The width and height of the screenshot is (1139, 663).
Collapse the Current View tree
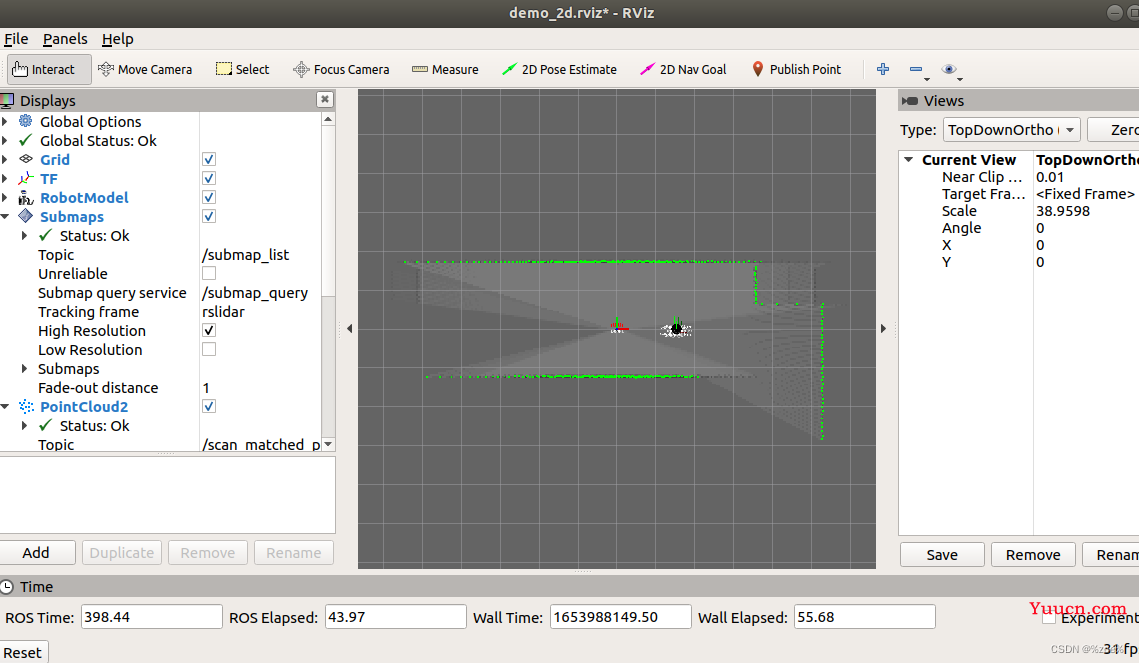click(909, 159)
